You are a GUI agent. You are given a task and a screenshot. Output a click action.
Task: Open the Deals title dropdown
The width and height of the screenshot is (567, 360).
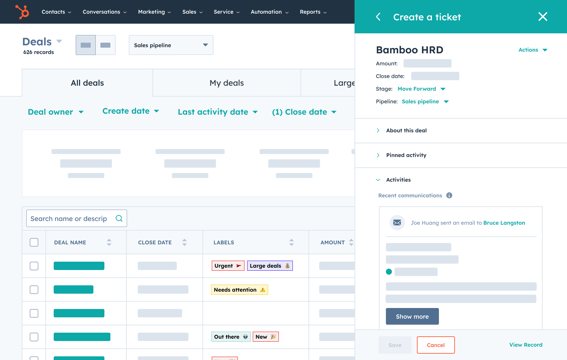point(42,42)
